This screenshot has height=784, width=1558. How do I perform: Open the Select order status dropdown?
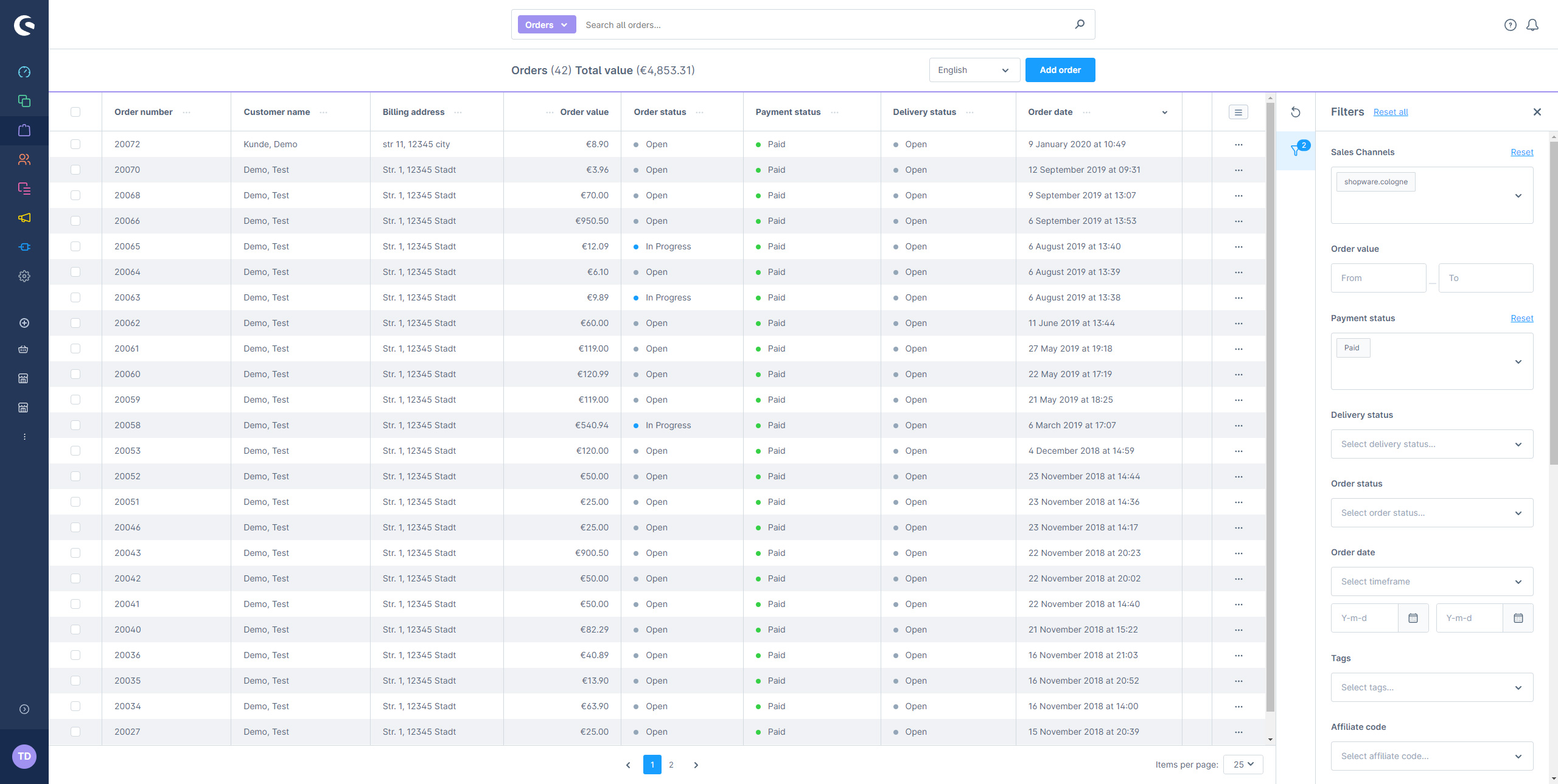1431,513
